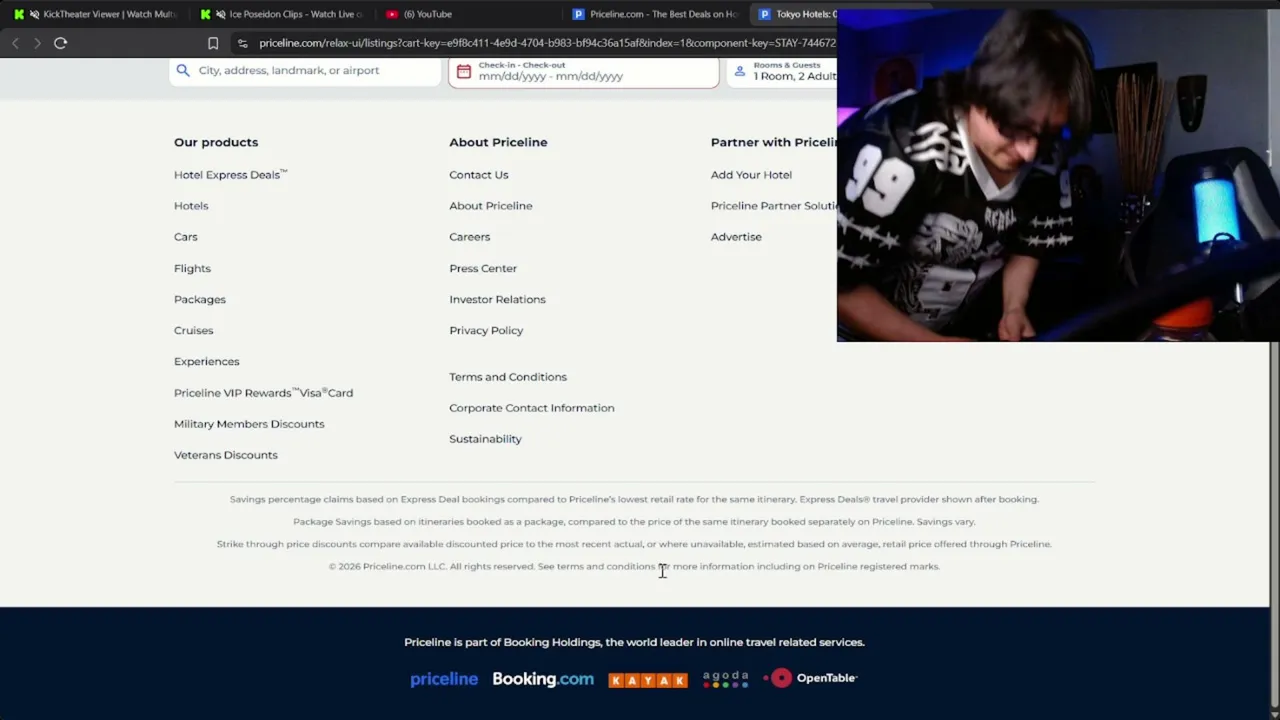Go to the Cars link
The height and width of the screenshot is (720, 1280).
tap(186, 237)
